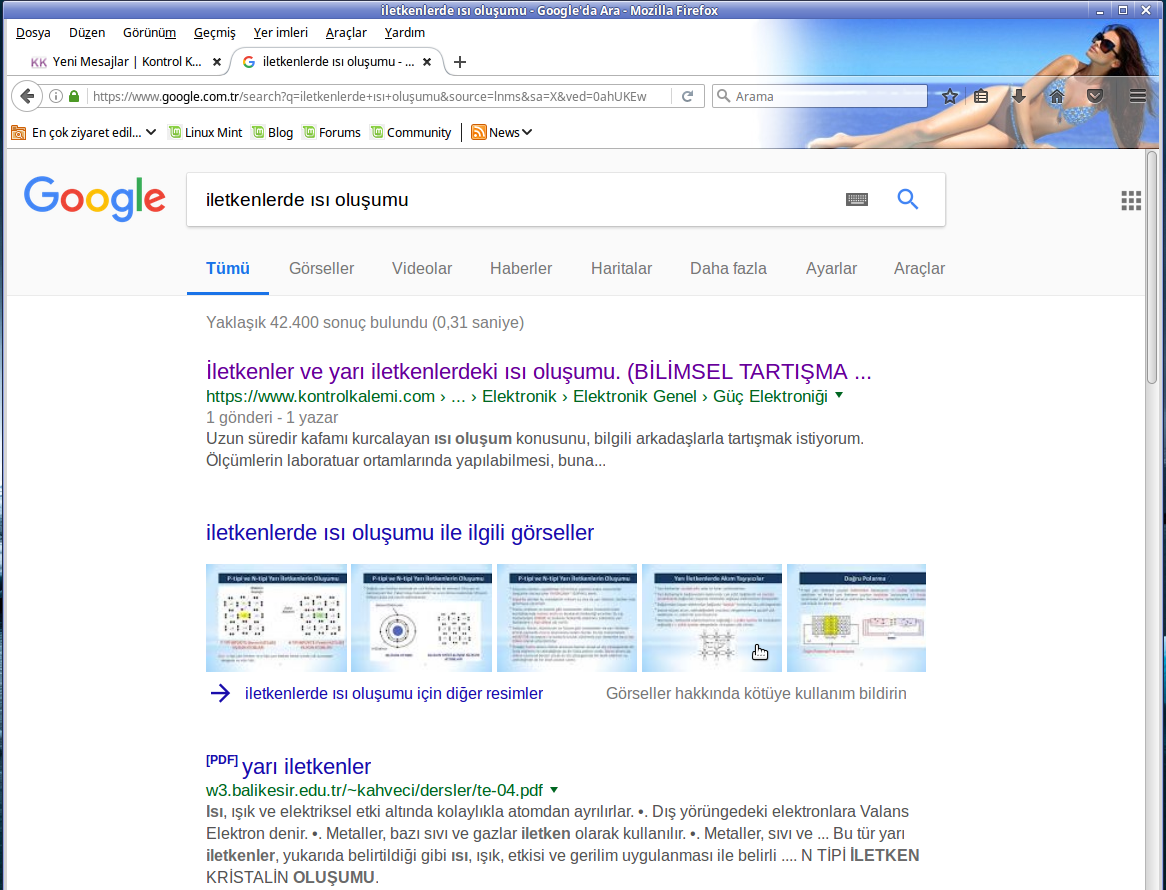The height and width of the screenshot is (890, 1166).
Task: Open the Ayarlar search settings
Action: tap(831, 268)
